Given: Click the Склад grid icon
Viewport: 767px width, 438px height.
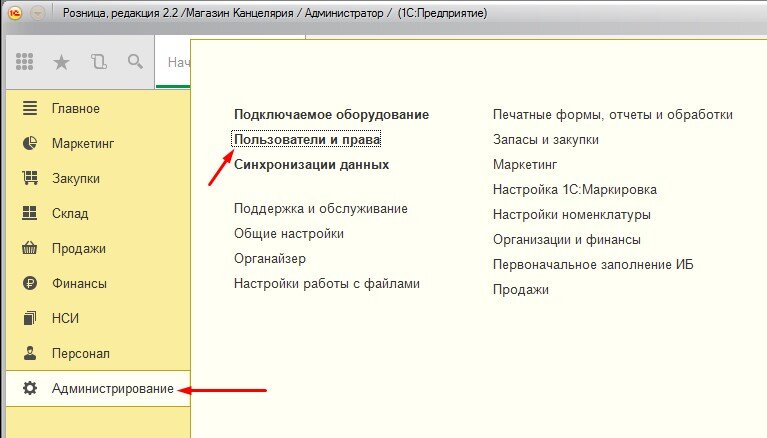Looking at the screenshot, I should coord(30,213).
